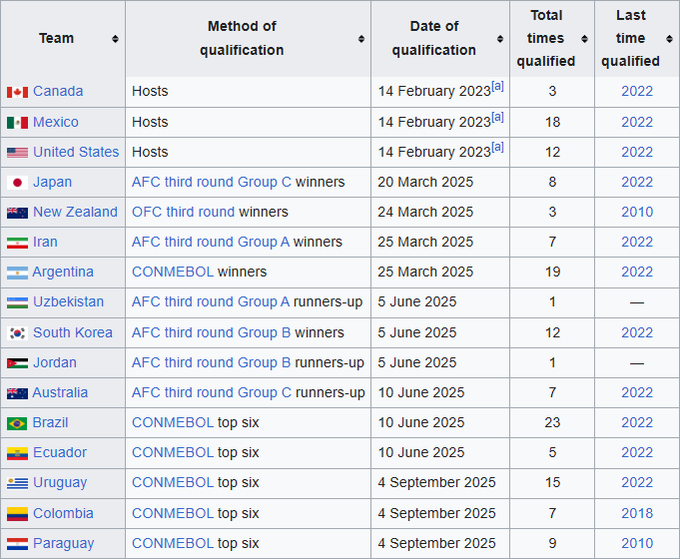This screenshot has width=680, height=559.
Task: Open Paraguay's CONMEBOL qualification link
Action: click(x=172, y=544)
